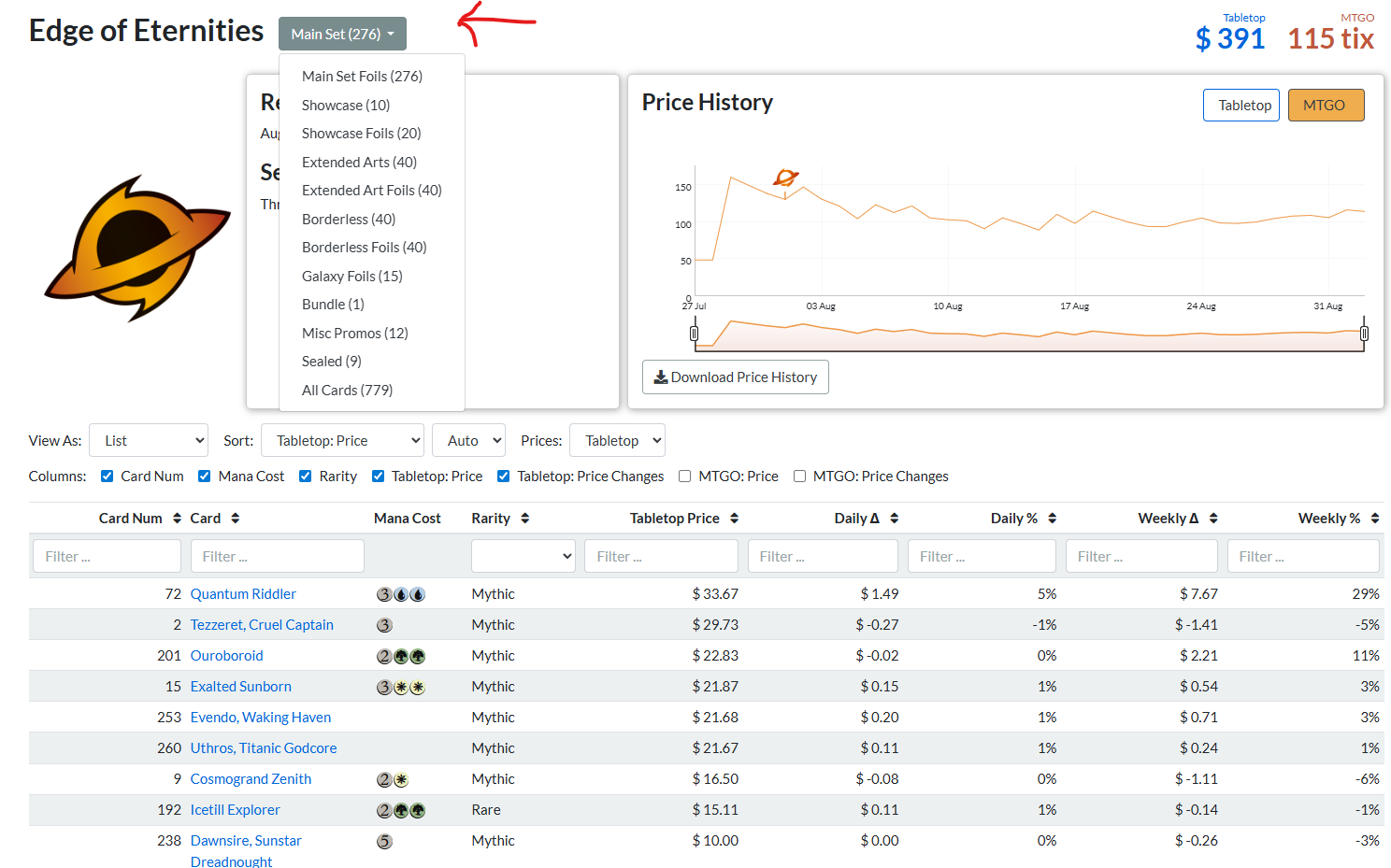
Task: Sort by Tabletop Price column arrows
Action: (x=735, y=519)
